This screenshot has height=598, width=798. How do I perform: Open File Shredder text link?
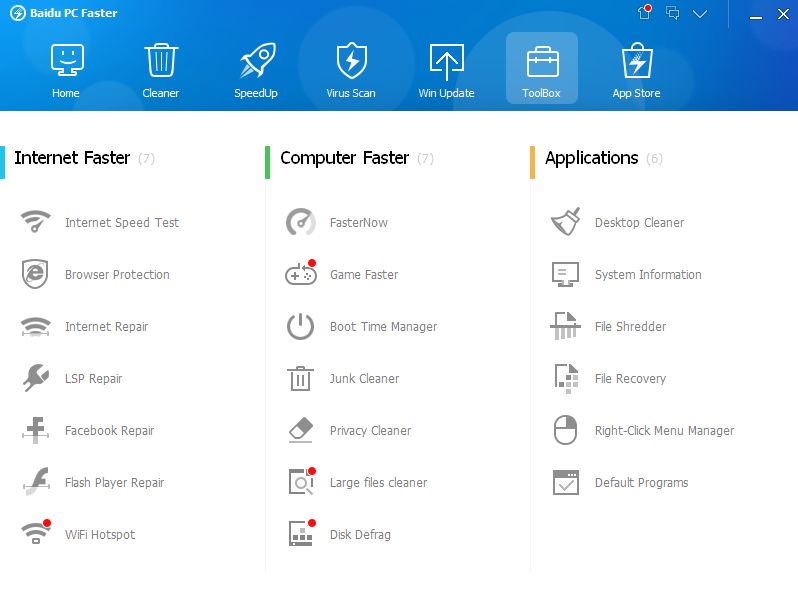pos(630,326)
